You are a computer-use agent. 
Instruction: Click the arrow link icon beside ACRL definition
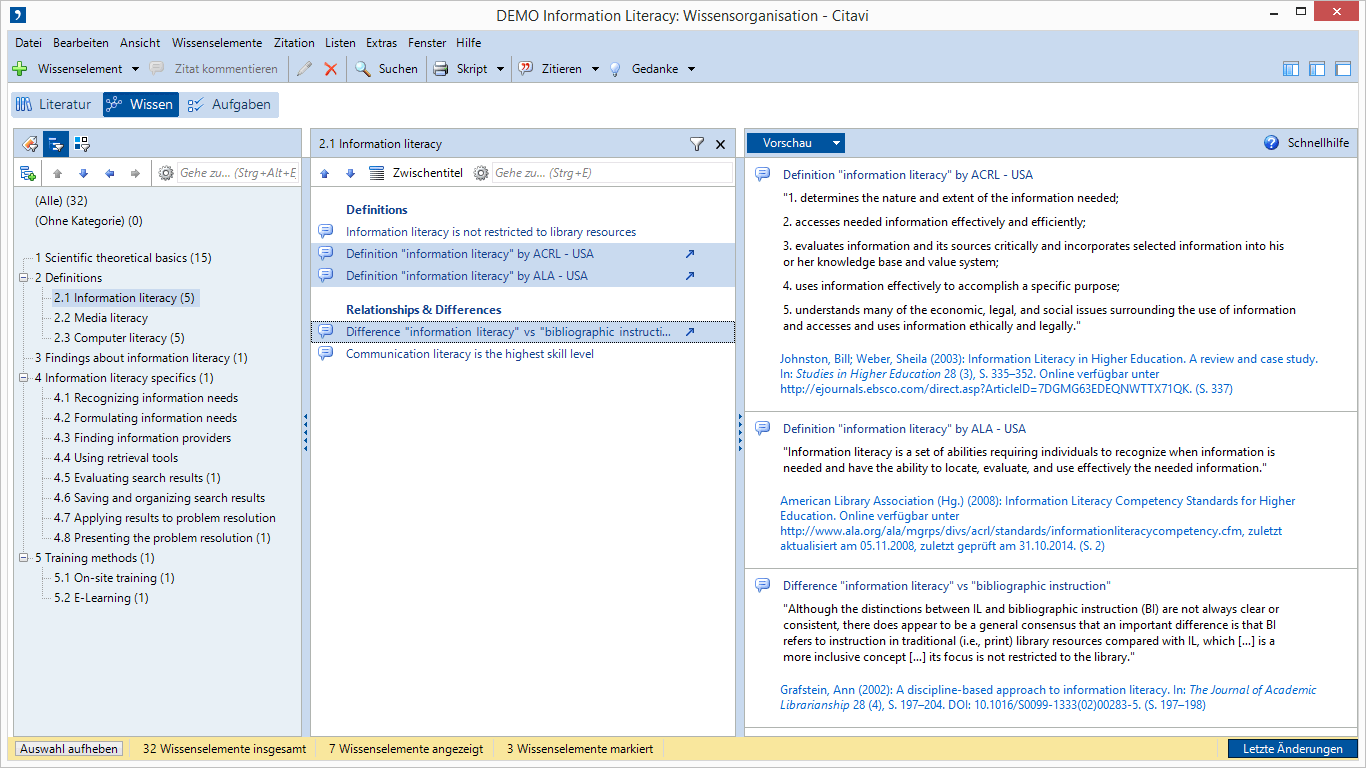[689, 254]
